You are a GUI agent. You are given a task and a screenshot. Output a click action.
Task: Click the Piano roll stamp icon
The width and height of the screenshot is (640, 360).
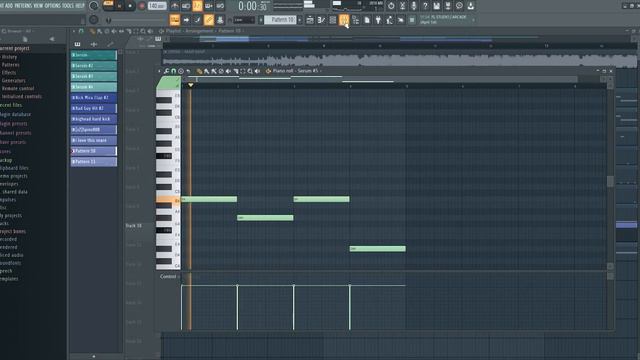pyautogui.click(x=181, y=71)
